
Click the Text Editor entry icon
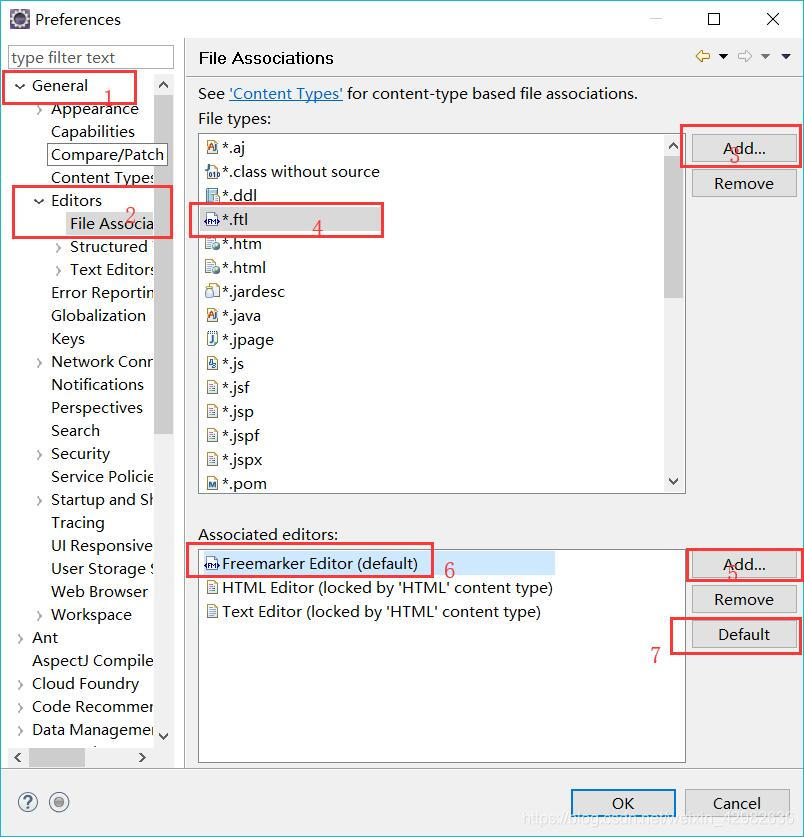(212, 611)
